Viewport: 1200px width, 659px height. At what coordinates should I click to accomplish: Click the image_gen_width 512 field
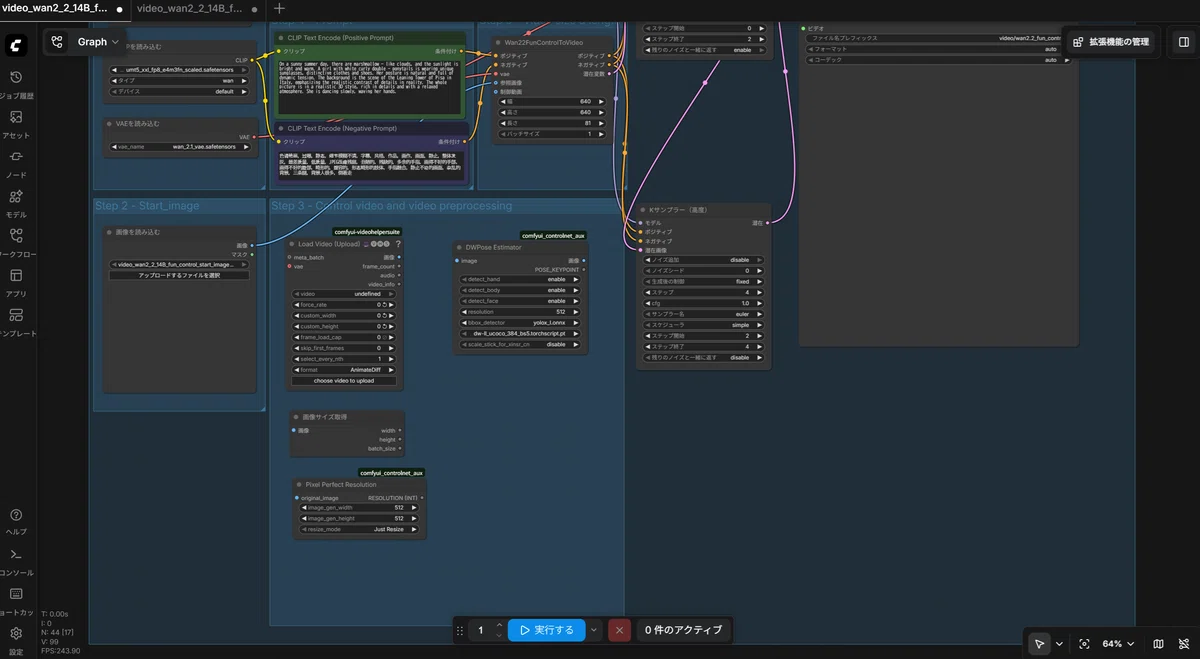click(x=361, y=507)
